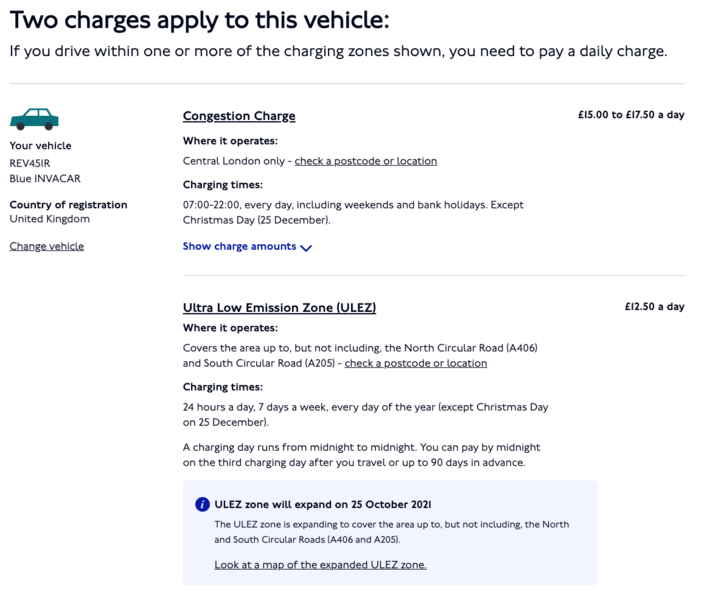Check a postcode for Congestion Charge zone
Screen dimensions: 710x600
pos(366,161)
